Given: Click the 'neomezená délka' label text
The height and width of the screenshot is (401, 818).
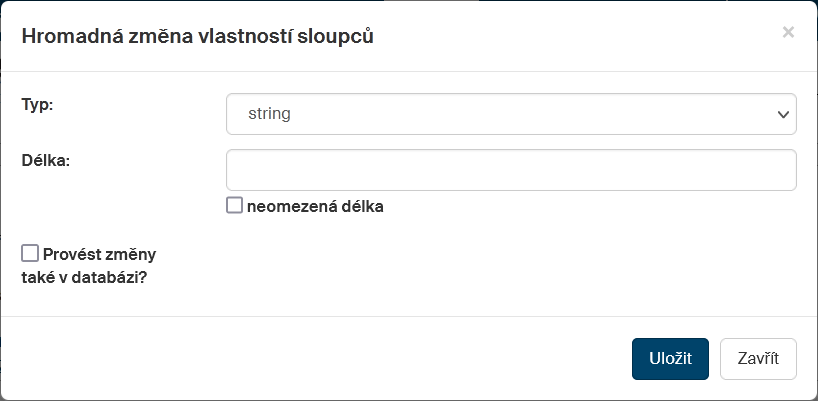Looking at the screenshot, I should click(x=315, y=207).
